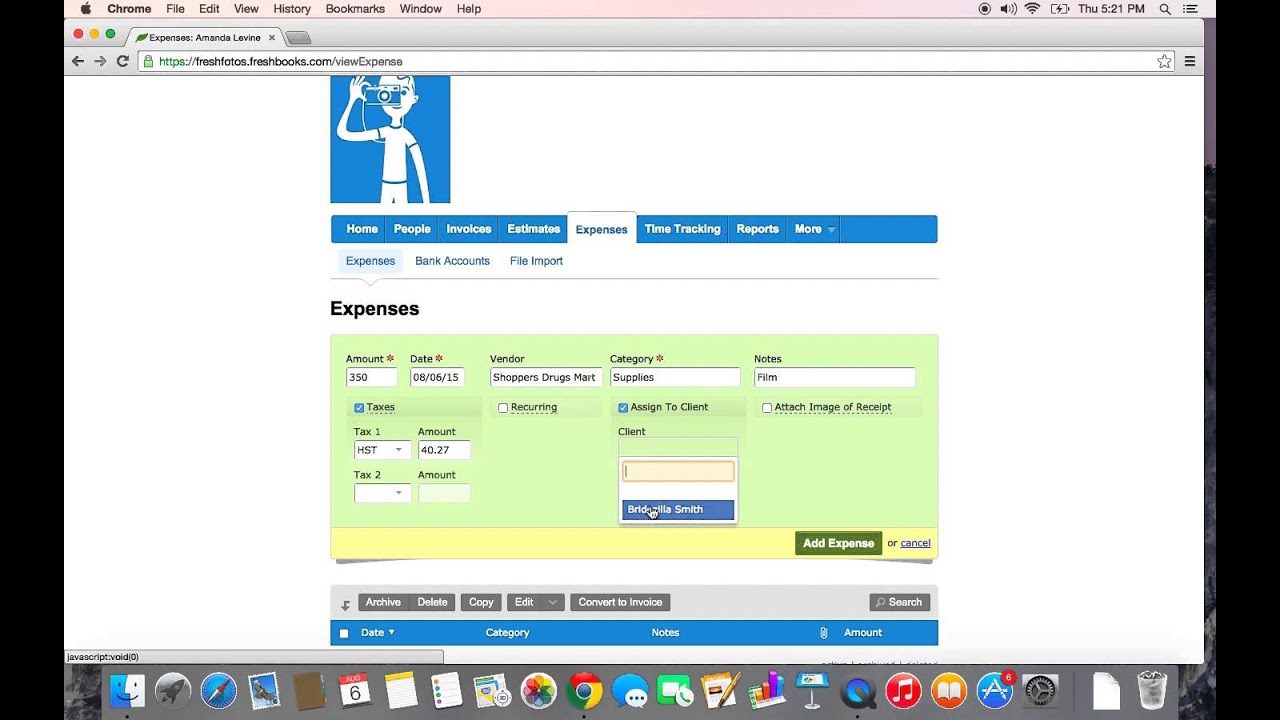Launch Launchpad rocket icon in dock
This screenshot has width=1280, height=720.
pos(173,691)
